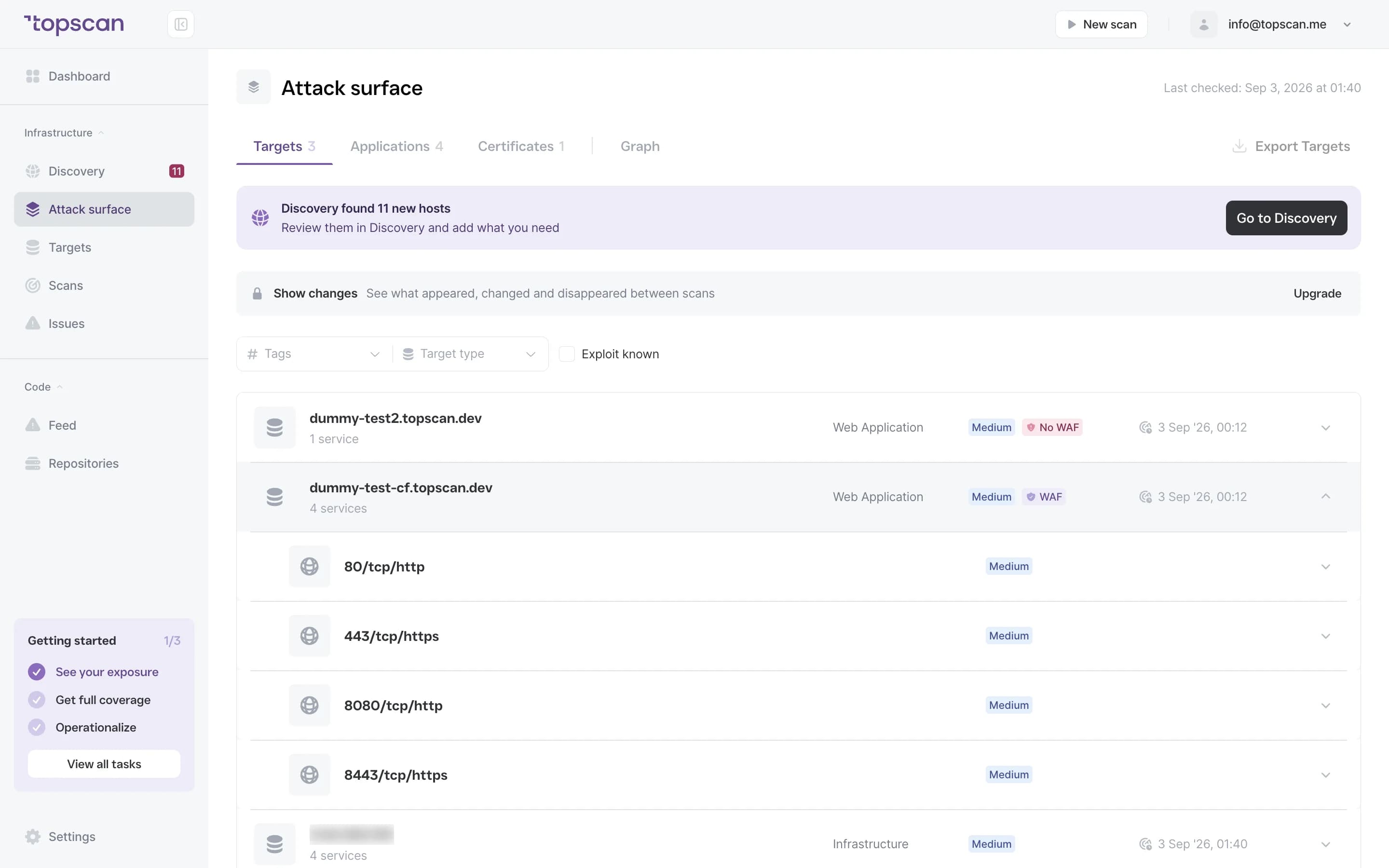Click View all tasks button
Screen dimensions: 1389x868
click(104, 763)
